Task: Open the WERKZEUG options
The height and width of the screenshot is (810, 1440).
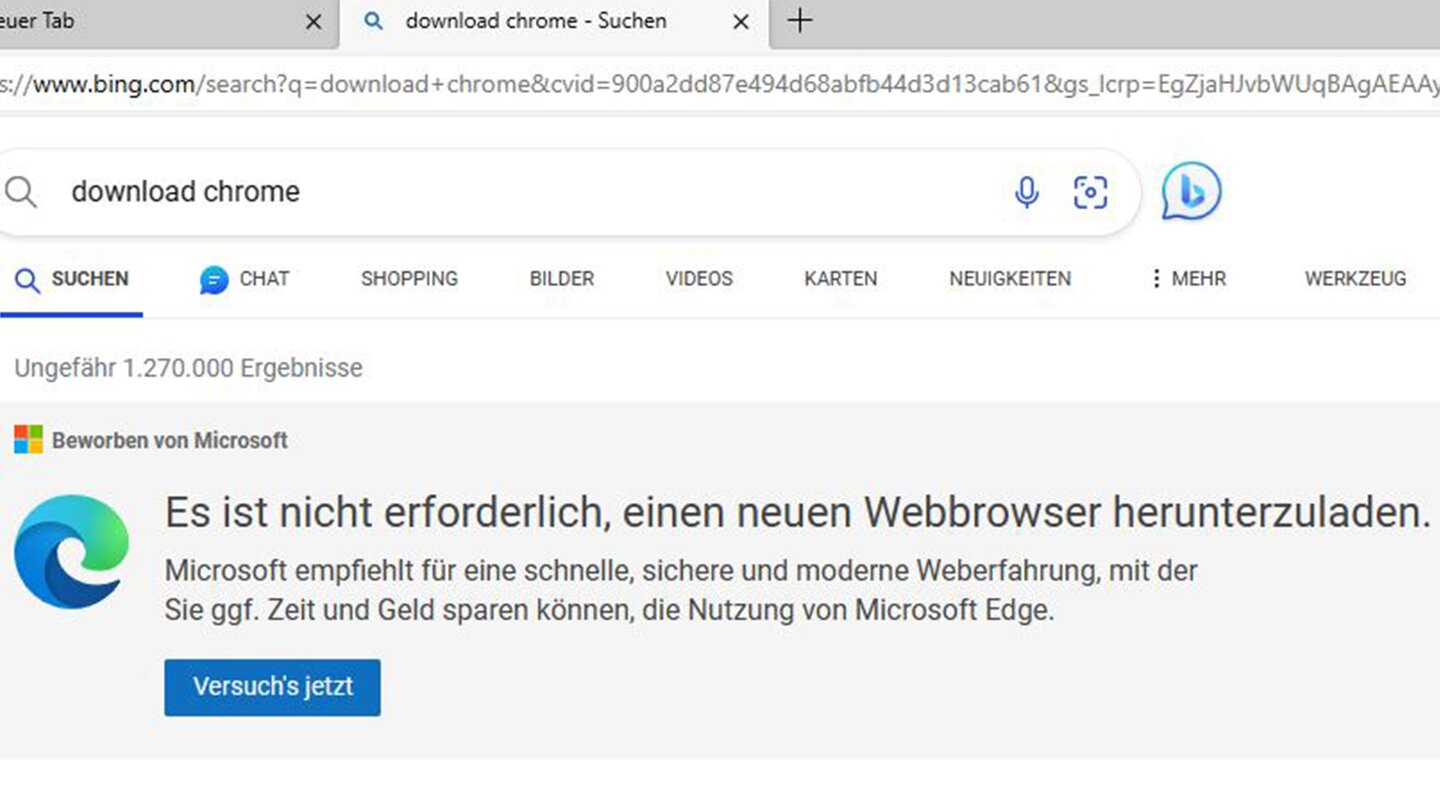Action: pyautogui.click(x=1355, y=279)
